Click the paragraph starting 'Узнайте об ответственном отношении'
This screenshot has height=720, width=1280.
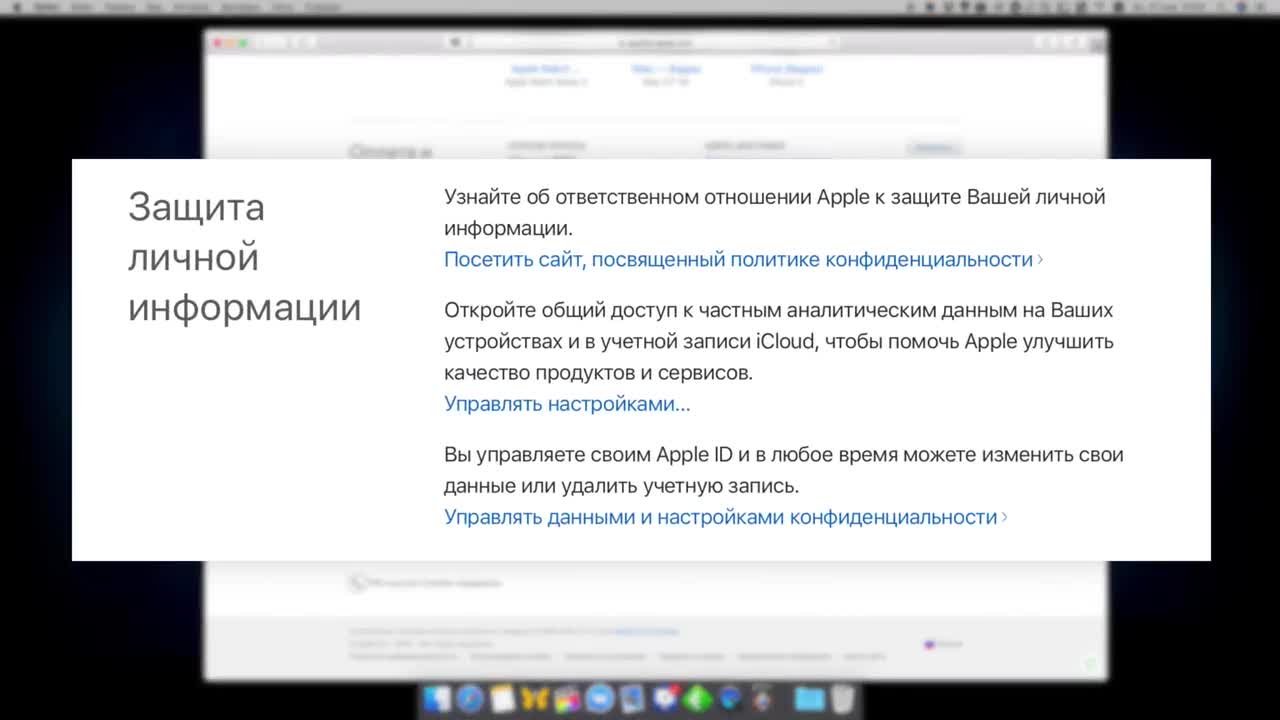[774, 212]
